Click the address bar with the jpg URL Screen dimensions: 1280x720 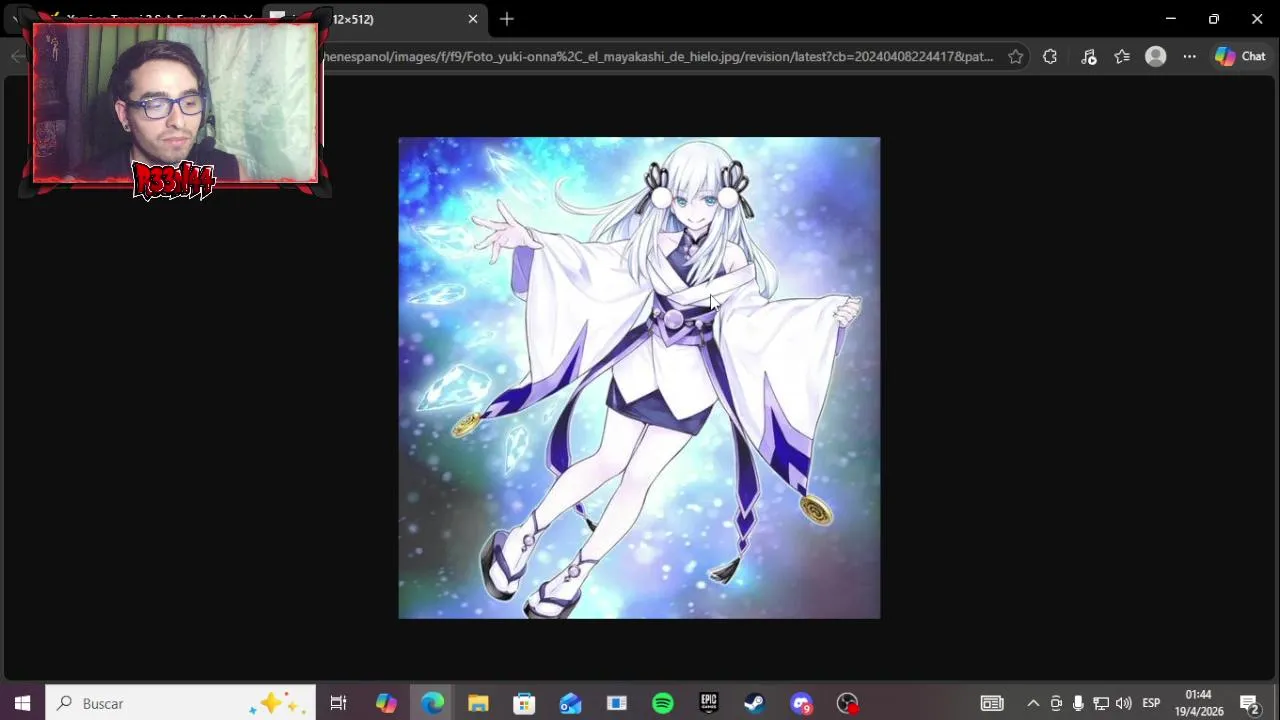[657, 57]
